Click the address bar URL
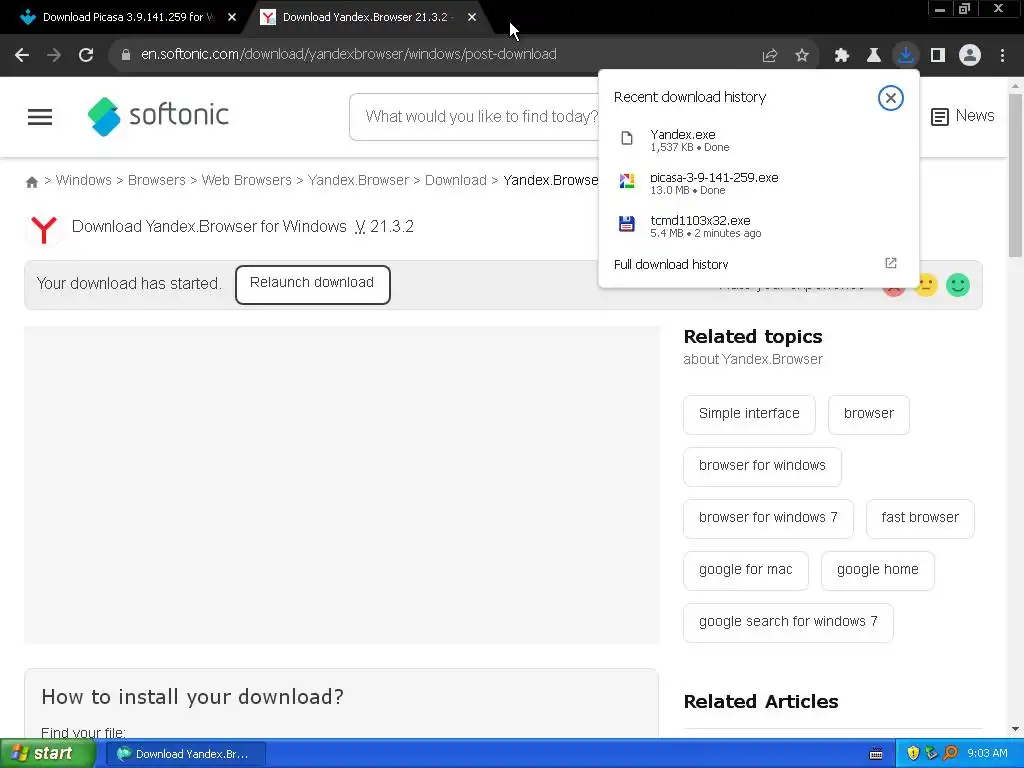The height and width of the screenshot is (768, 1024). click(x=349, y=55)
